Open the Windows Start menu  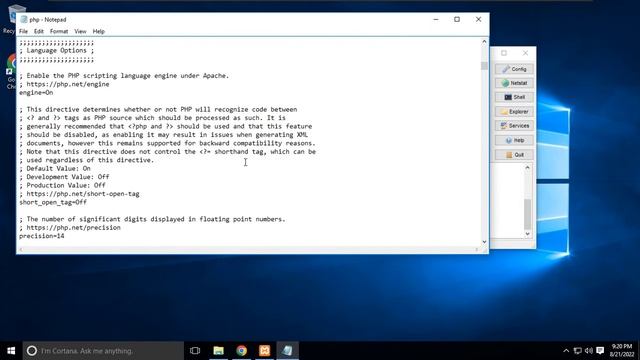click(x=11, y=351)
